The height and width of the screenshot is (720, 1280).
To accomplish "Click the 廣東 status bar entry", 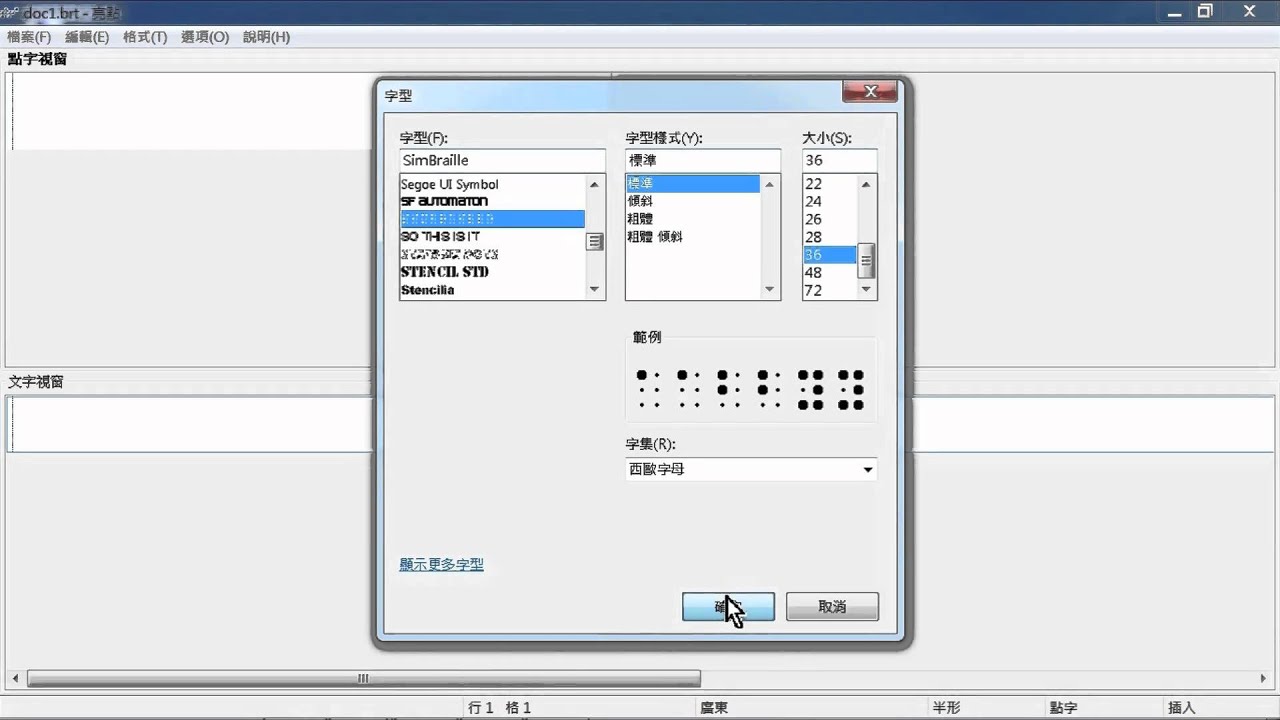I will 714,708.
